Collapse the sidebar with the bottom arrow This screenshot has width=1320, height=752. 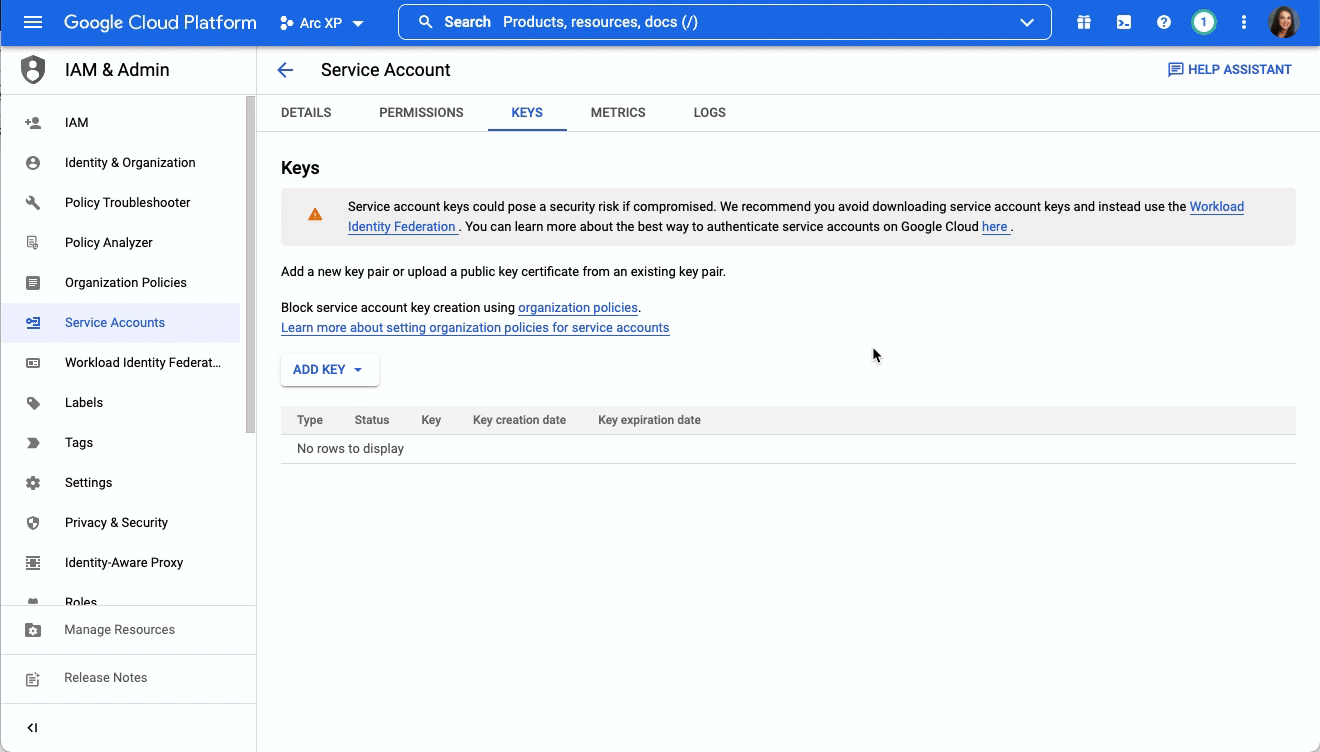(32, 728)
